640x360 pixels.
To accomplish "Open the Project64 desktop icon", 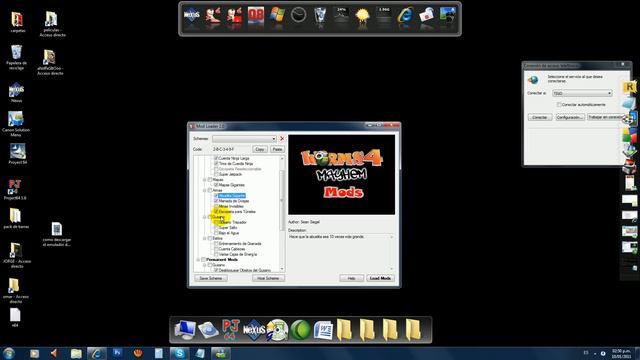I will (17, 151).
